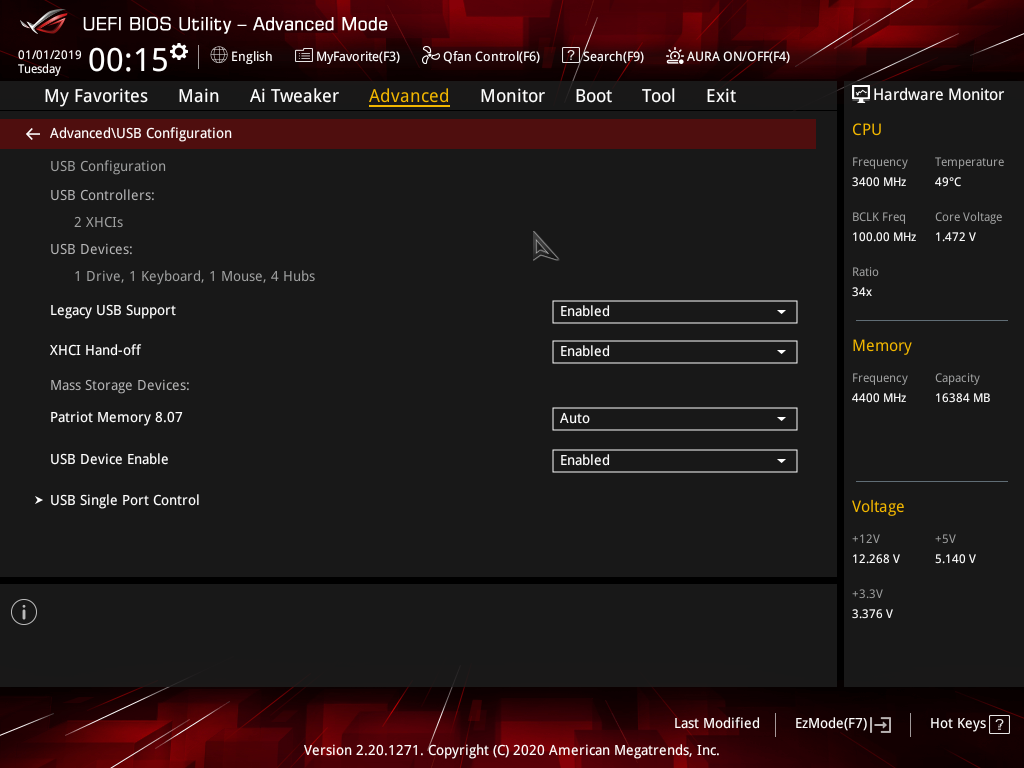Click +3.3V 3.376 V value
This screenshot has width=1024, height=768.
coord(872,614)
